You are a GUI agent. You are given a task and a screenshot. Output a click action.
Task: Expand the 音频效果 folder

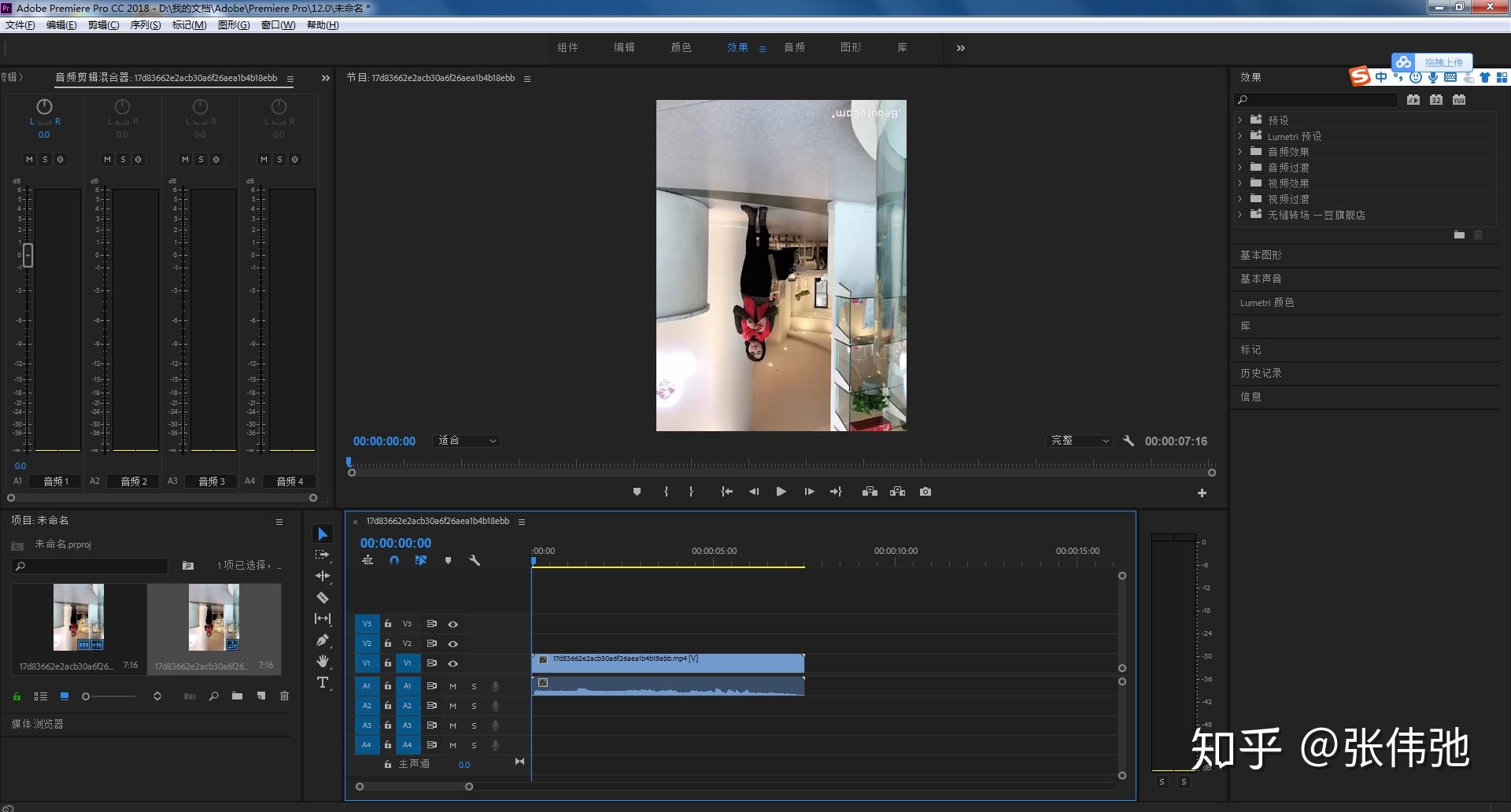[x=1240, y=152]
